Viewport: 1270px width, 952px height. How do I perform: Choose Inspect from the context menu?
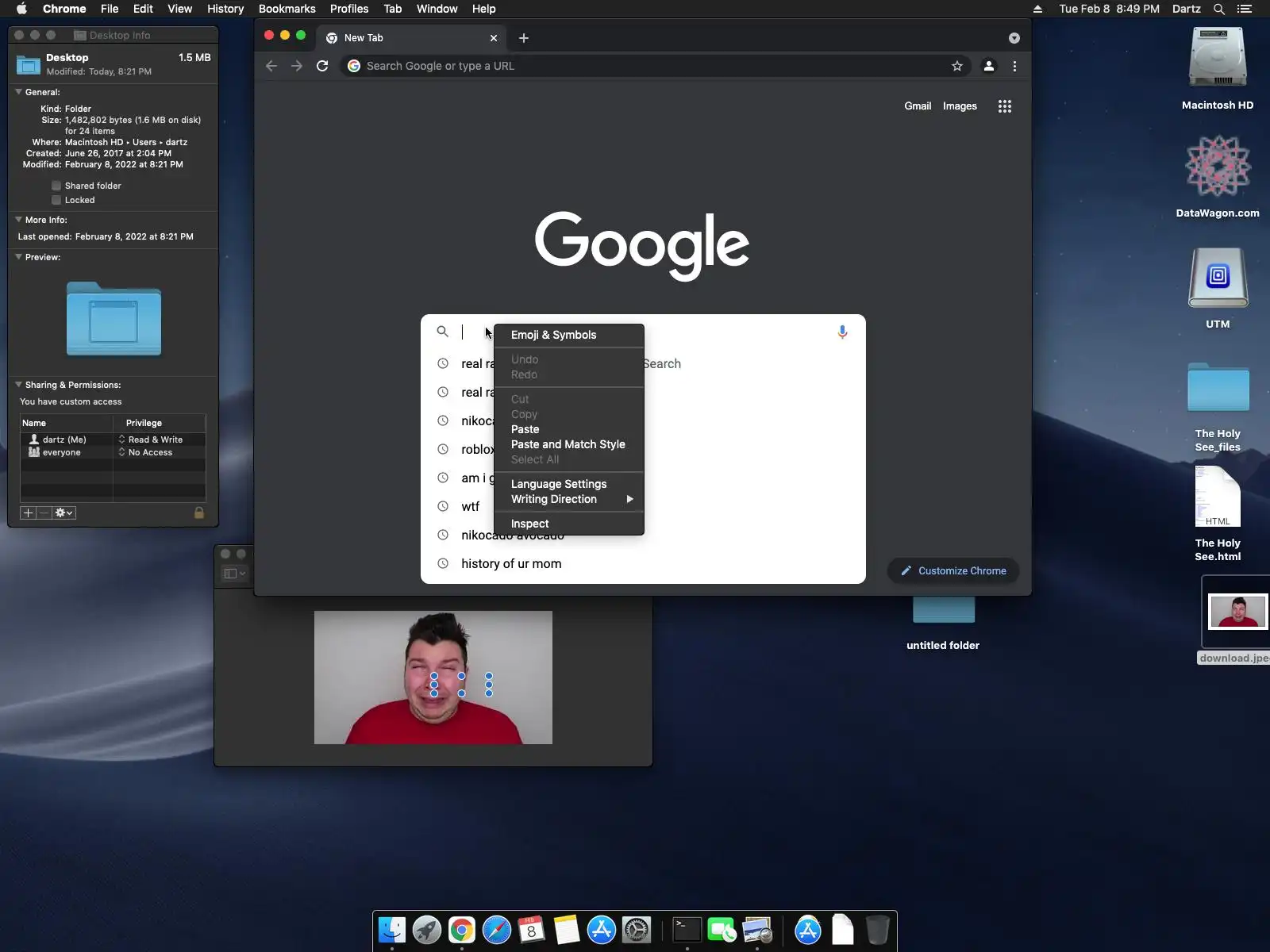pos(569,524)
